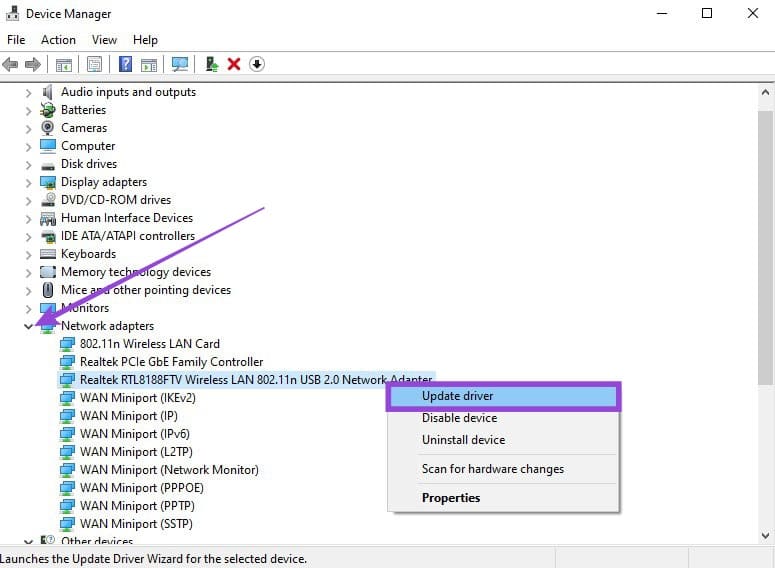Image resolution: width=775 pixels, height=568 pixels.
Task: Select WAN Miniport (L2TP) entry
Action: 136,452
